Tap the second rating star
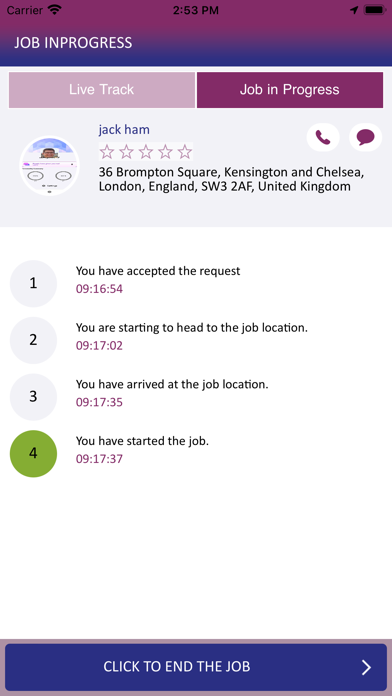Viewport: 392px width, 696px height. pos(127,152)
